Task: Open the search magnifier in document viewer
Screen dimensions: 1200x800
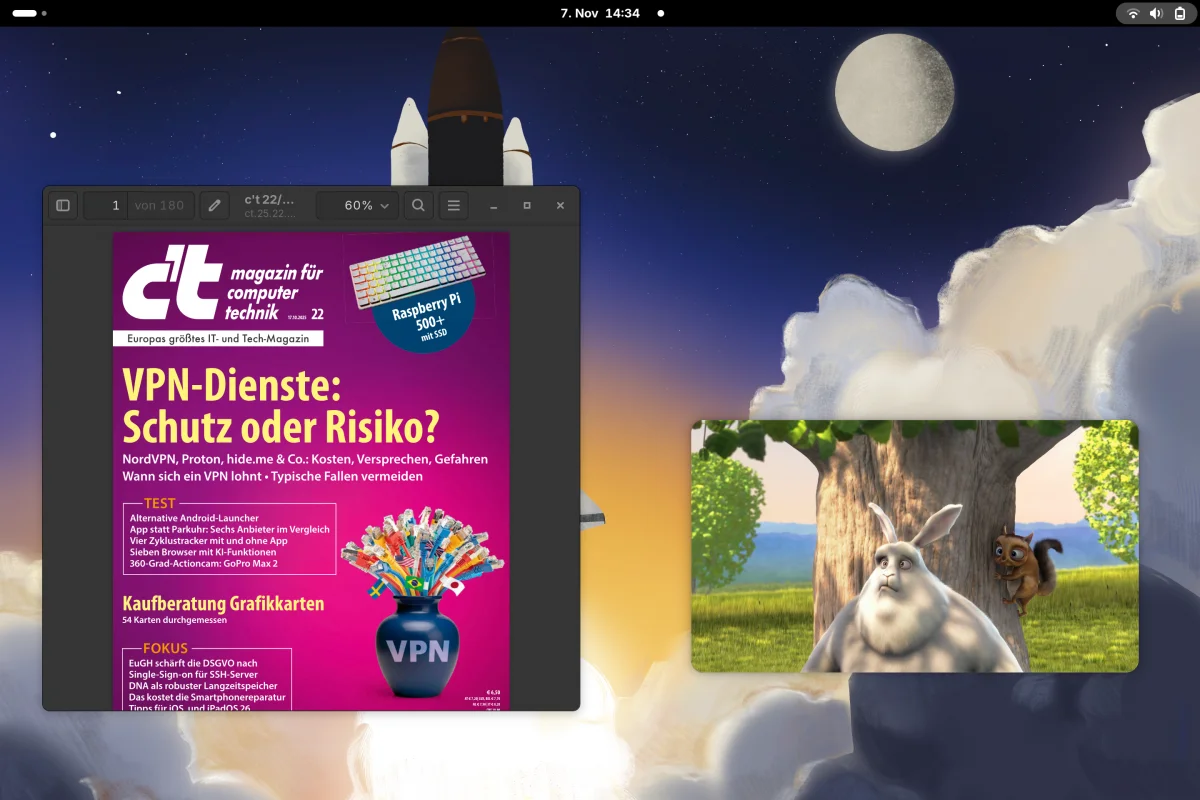Action: [419, 205]
